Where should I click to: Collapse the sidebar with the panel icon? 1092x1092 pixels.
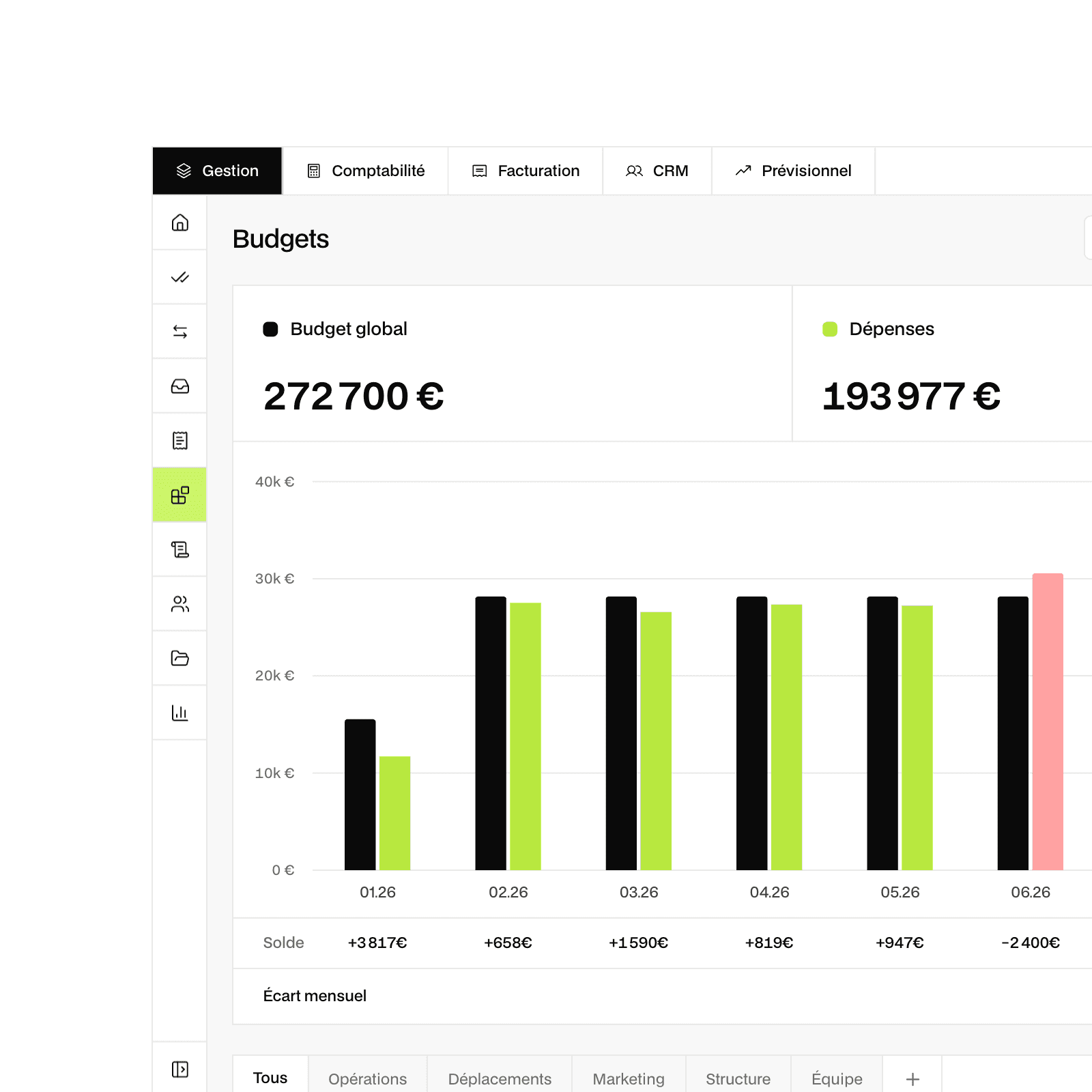pos(179,1069)
